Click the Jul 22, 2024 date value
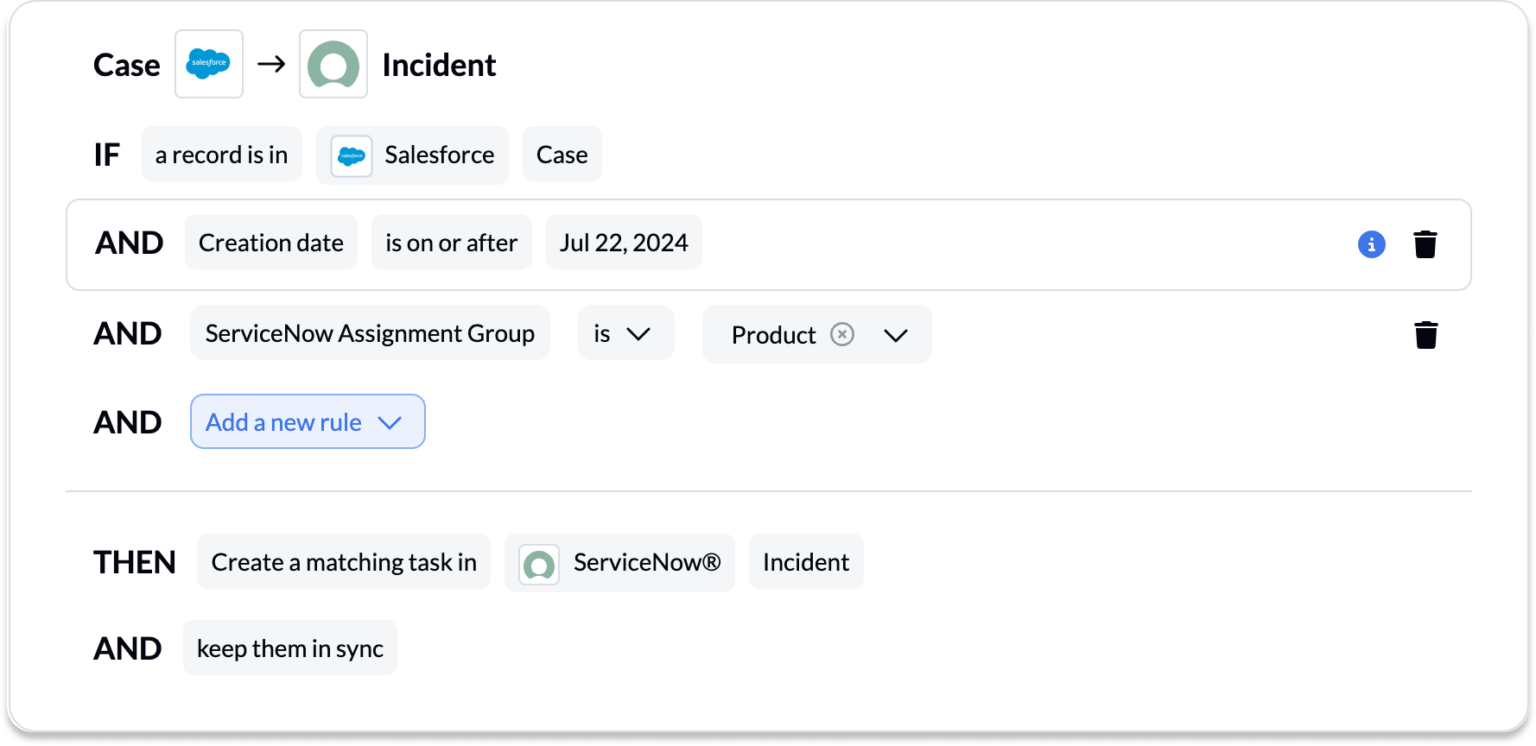The height and width of the screenshot is (746, 1536). [623, 242]
